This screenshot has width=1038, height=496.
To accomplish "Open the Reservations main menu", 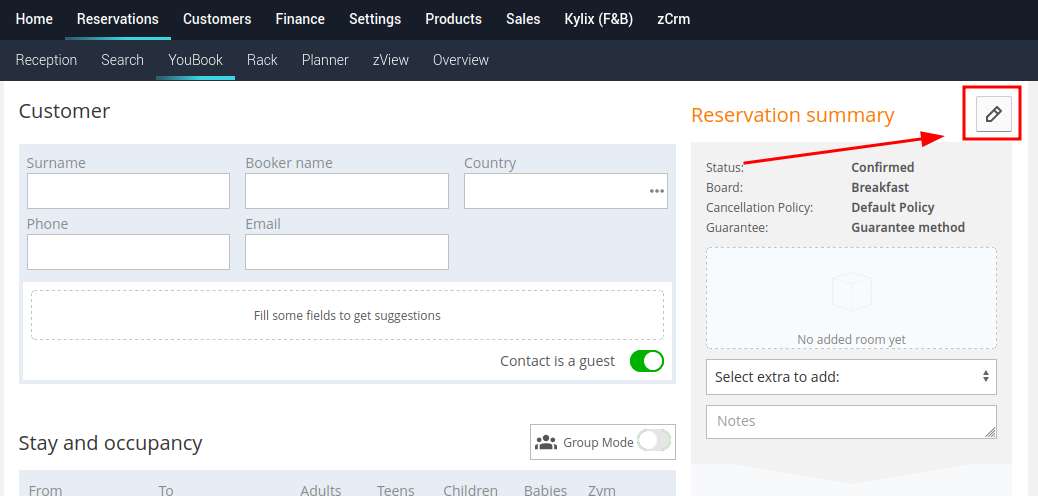I will [x=118, y=19].
